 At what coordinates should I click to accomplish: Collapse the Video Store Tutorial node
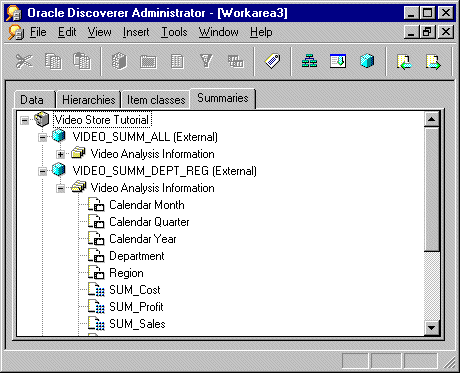tap(25, 120)
